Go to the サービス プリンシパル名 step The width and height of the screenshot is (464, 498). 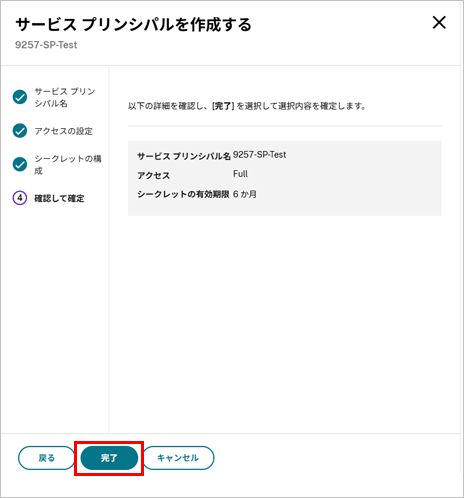pyautogui.click(x=65, y=97)
